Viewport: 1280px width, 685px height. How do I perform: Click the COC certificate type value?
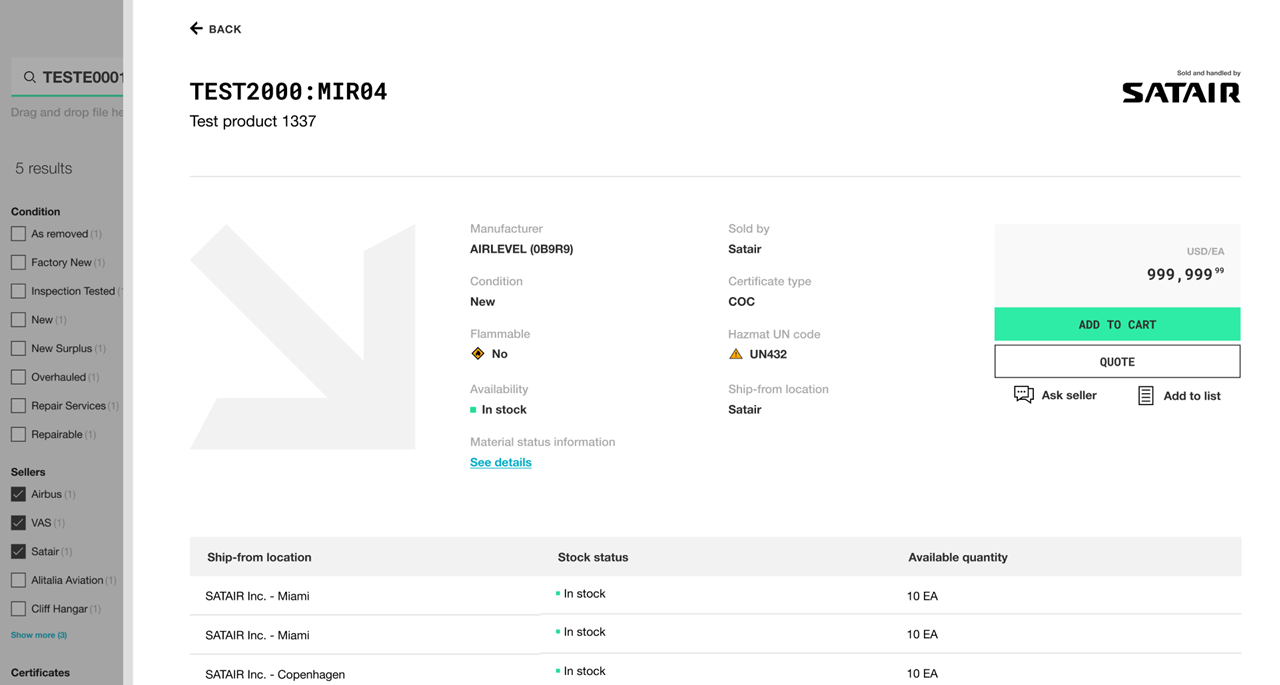[x=742, y=301]
